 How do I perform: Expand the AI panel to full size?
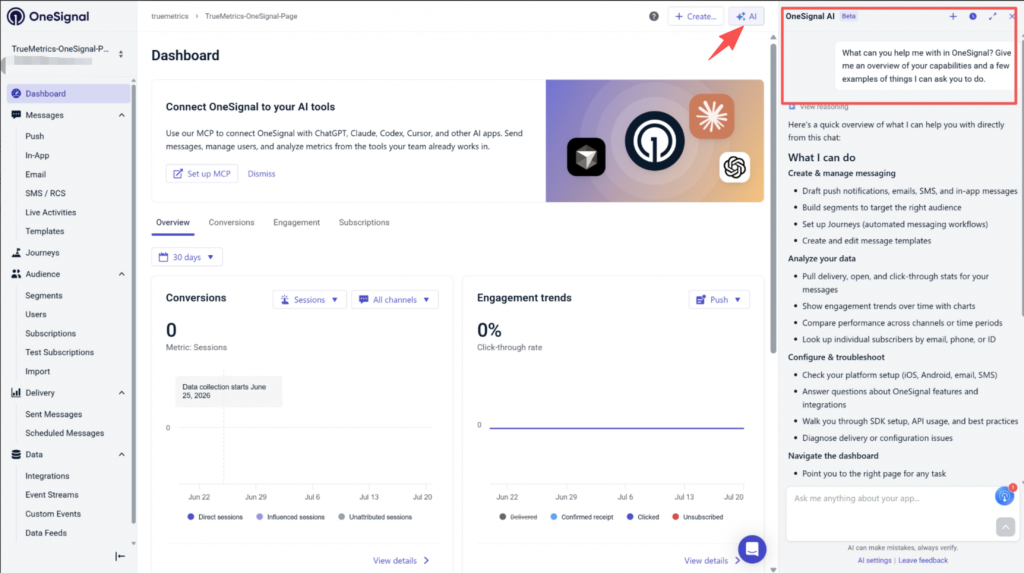click(x=993, y=16)
